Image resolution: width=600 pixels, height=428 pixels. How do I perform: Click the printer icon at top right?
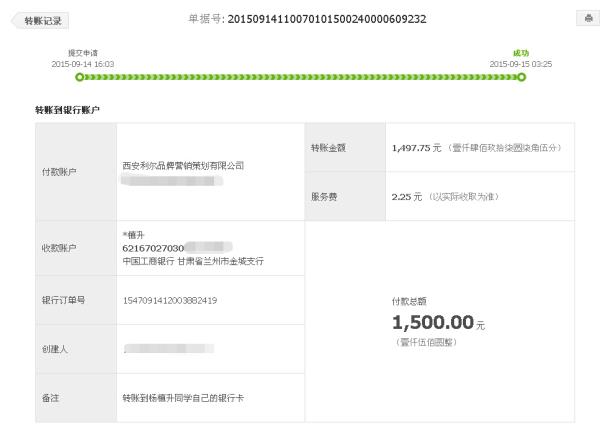(588, 18)
